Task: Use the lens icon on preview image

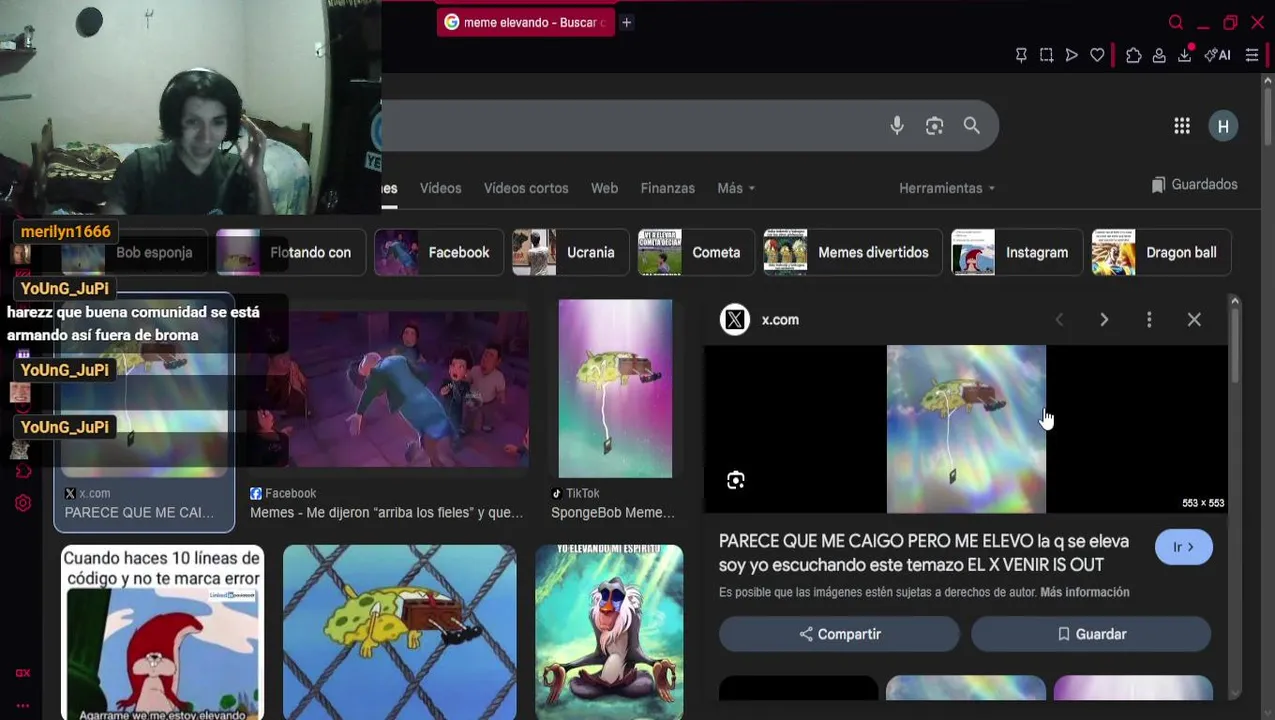Action: tap(736, 481)
